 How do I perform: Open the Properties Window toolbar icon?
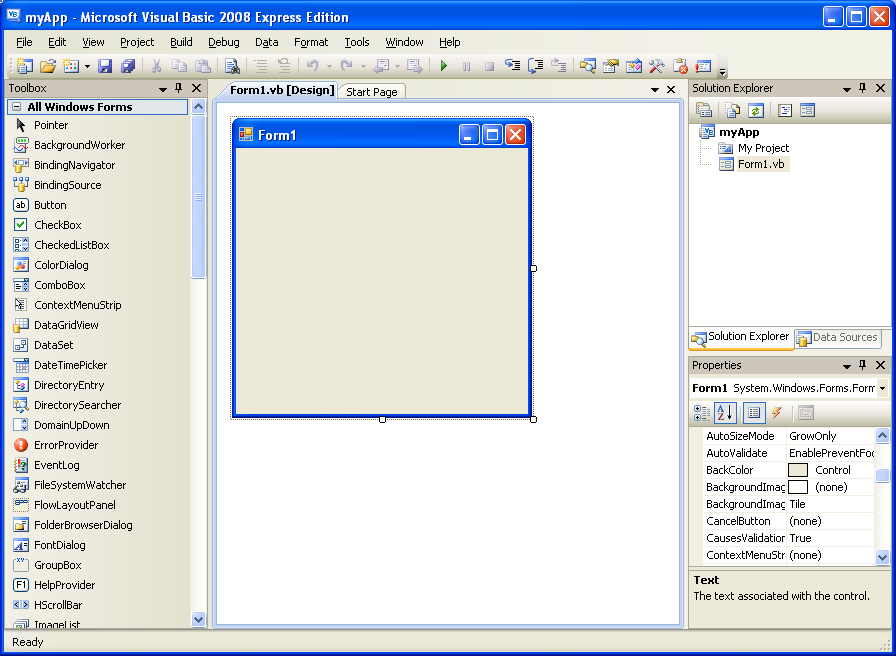pos(611,66)
